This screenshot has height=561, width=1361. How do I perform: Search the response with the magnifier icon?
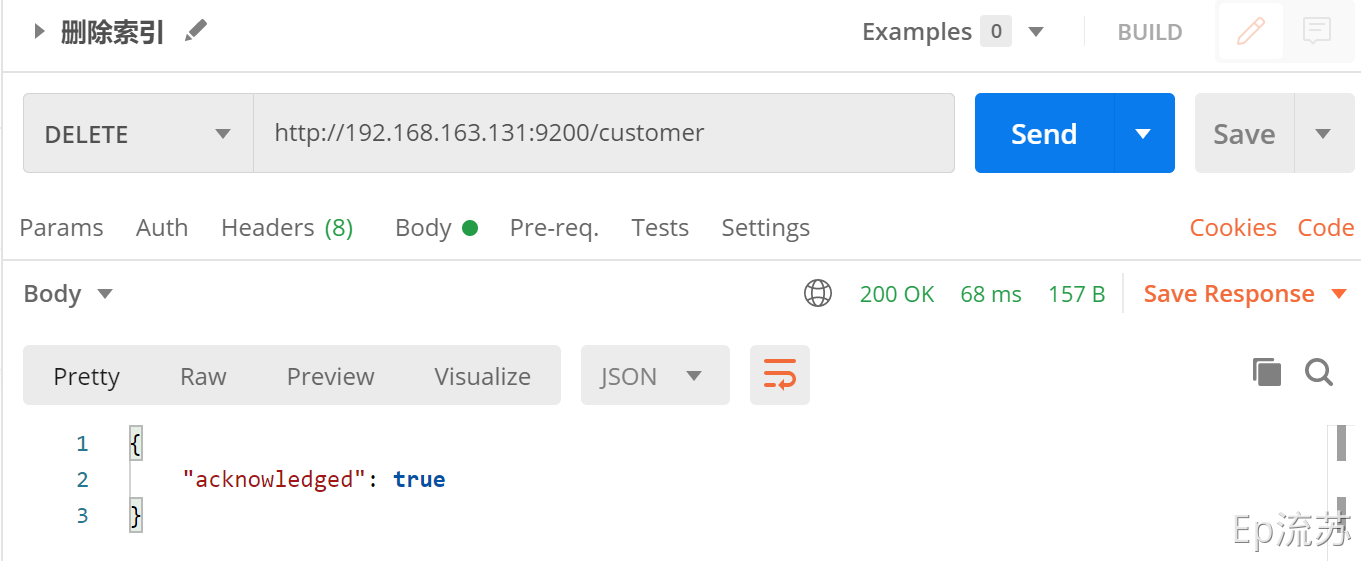[x=1319, y=373]
